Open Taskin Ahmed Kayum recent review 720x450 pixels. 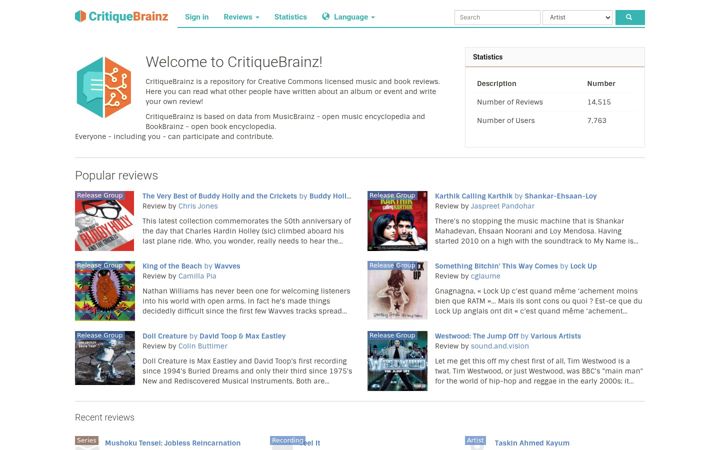532,443
